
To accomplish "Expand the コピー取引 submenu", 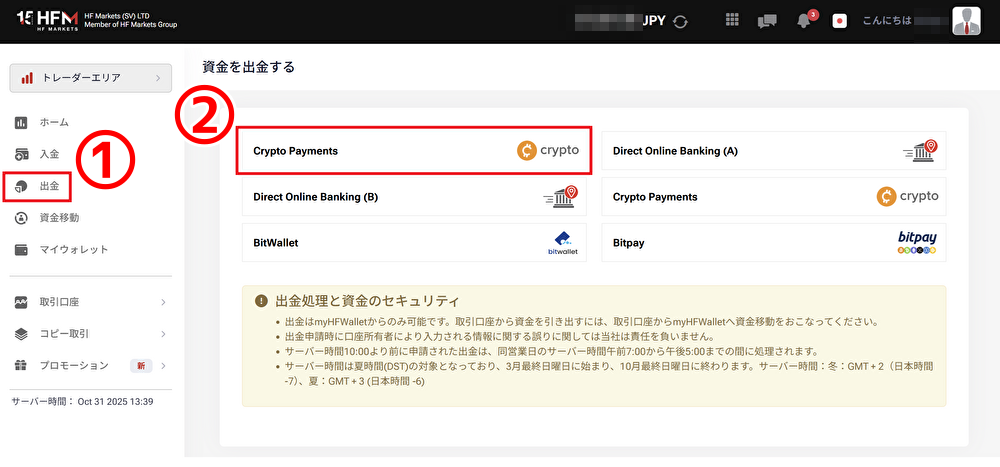I will pos(90,333).
